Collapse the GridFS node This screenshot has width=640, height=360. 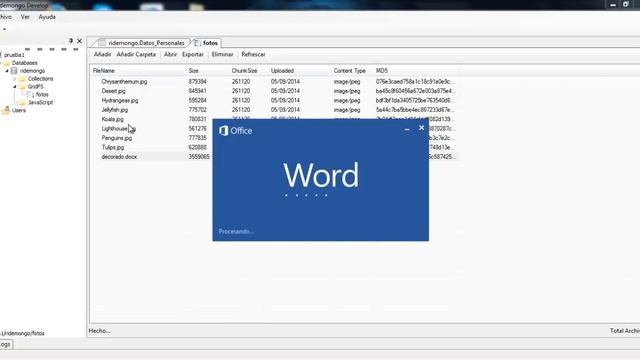click(x=15, y=87)
